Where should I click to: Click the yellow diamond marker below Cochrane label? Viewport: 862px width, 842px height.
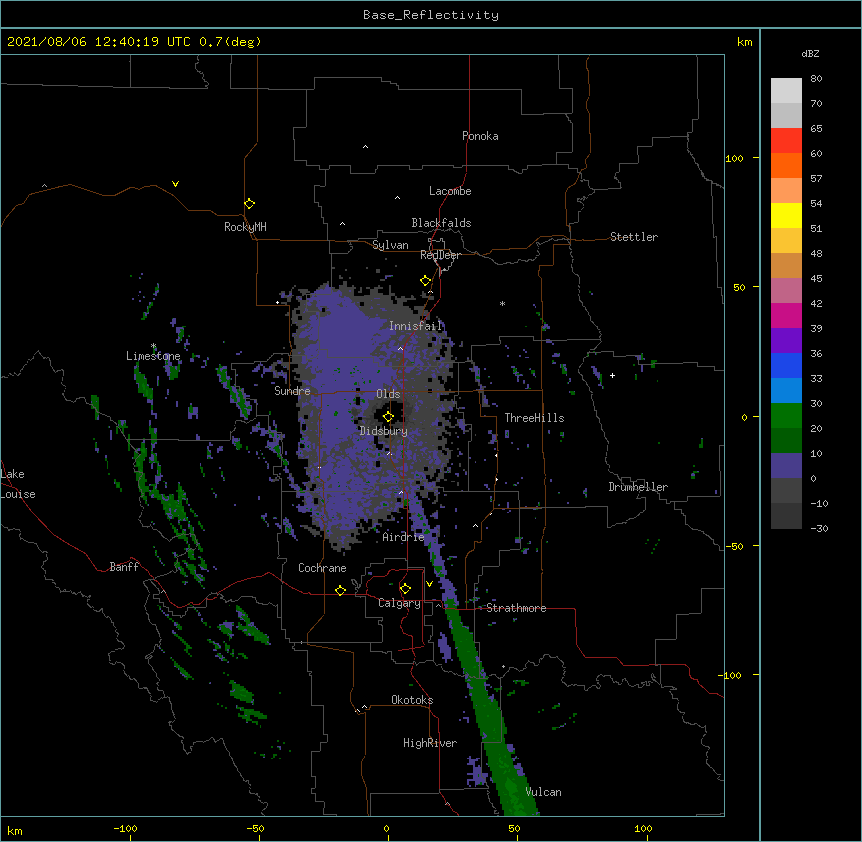(x=340, y=590)
